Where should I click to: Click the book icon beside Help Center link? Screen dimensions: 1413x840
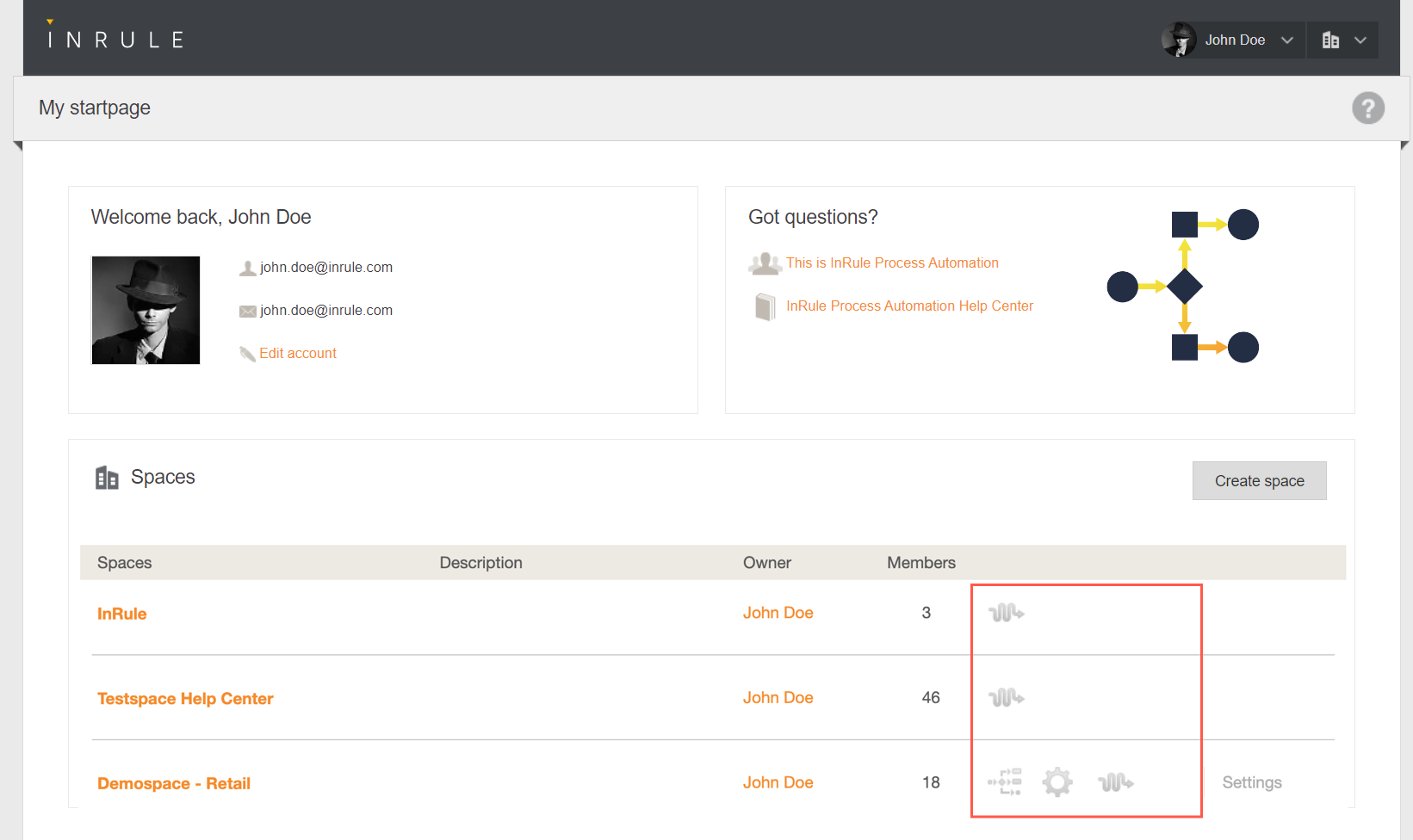tap(765, 306)
